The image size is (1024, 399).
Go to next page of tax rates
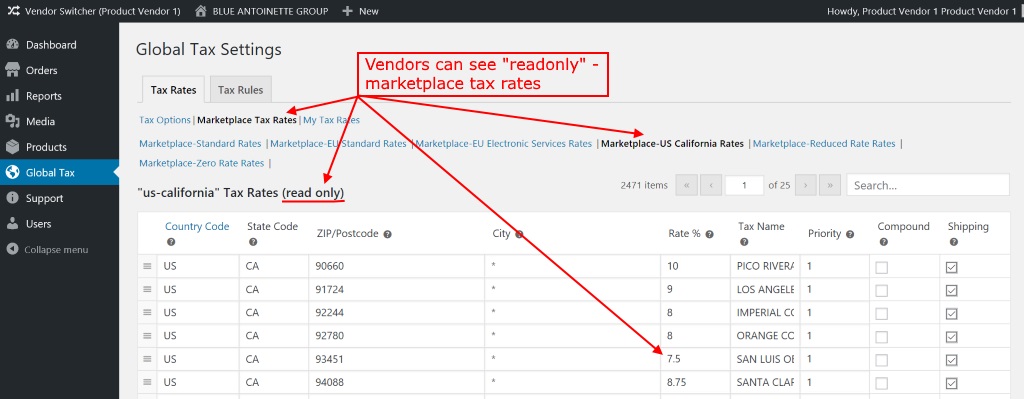coord(806,185)
